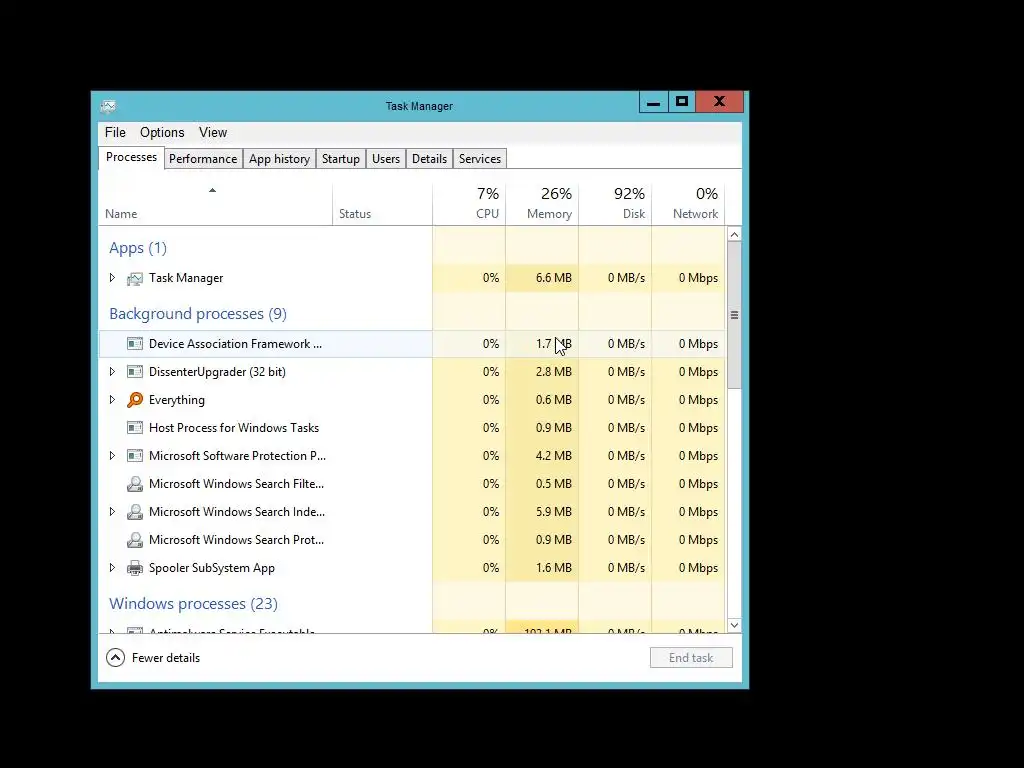This screenshot has height=768, width=1024.
Task: Sort by the Status column header
Action: coord(382,204)
